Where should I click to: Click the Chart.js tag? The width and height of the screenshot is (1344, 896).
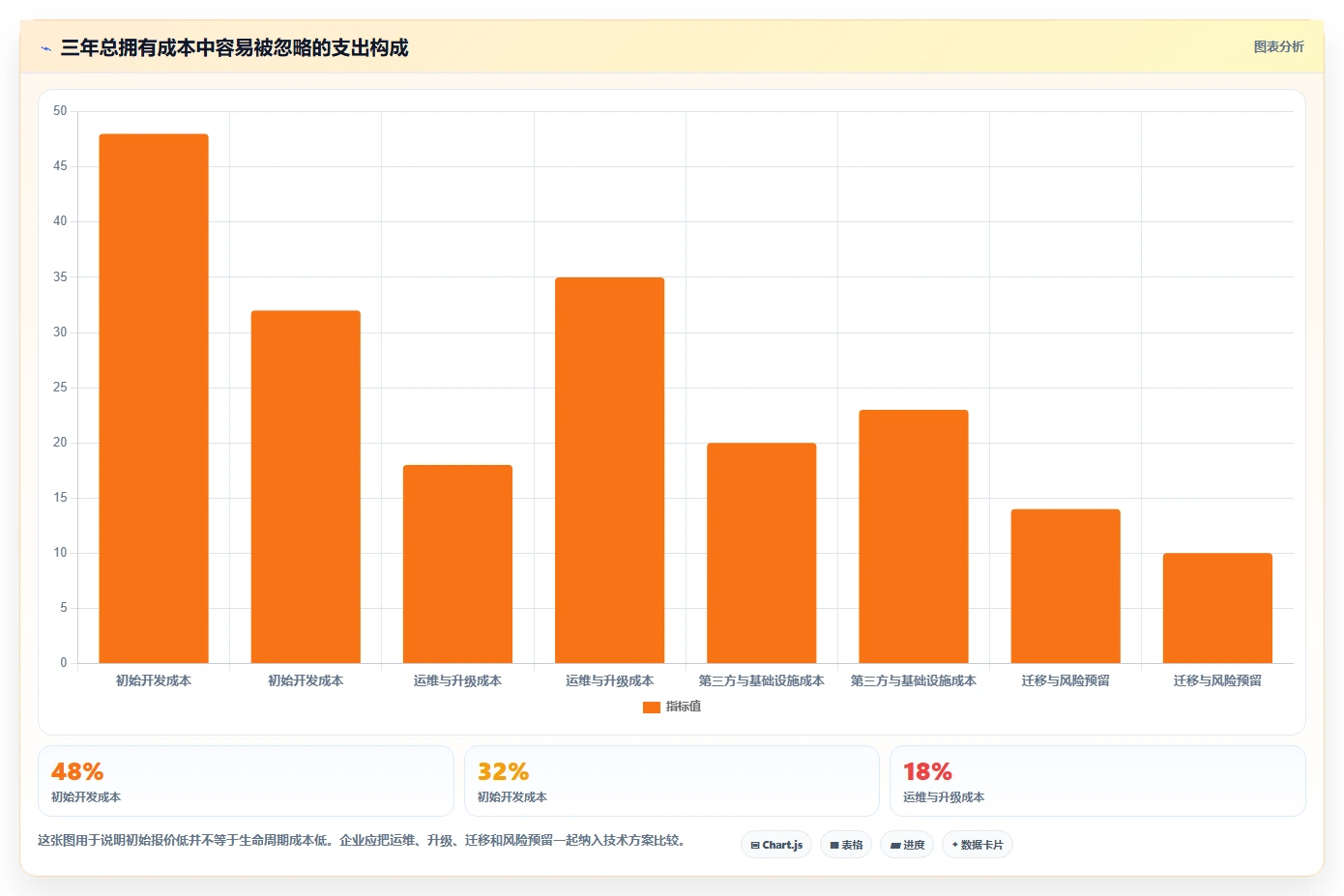click(x=776, y=845)
